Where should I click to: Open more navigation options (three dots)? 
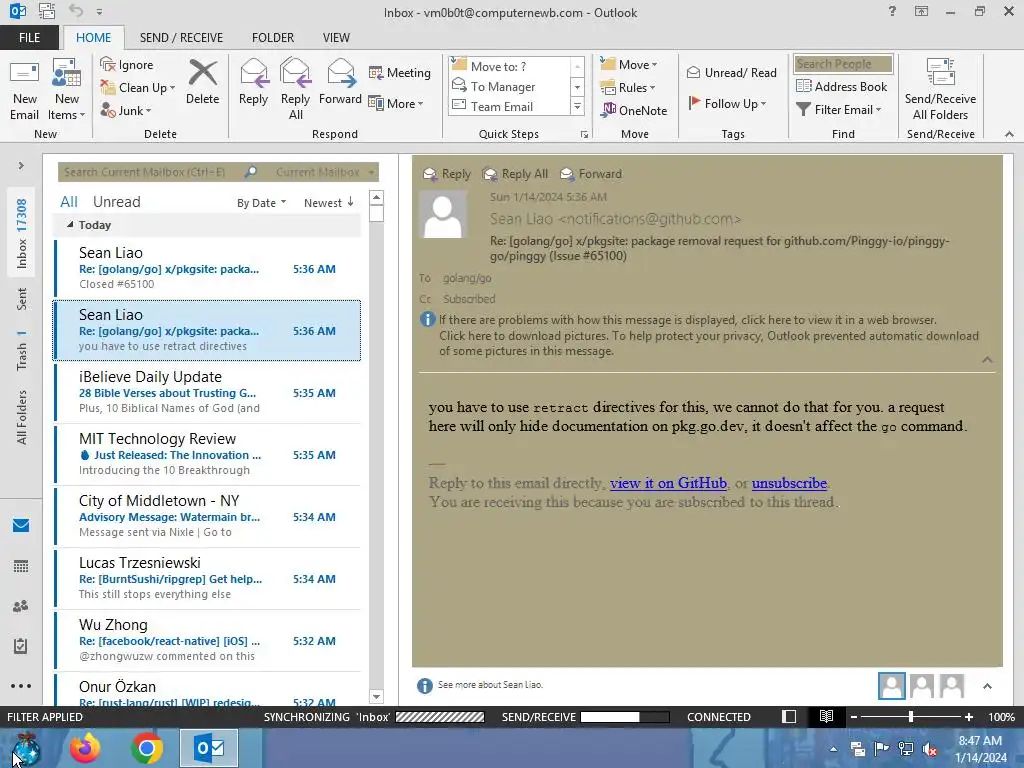tap(21, 686)
